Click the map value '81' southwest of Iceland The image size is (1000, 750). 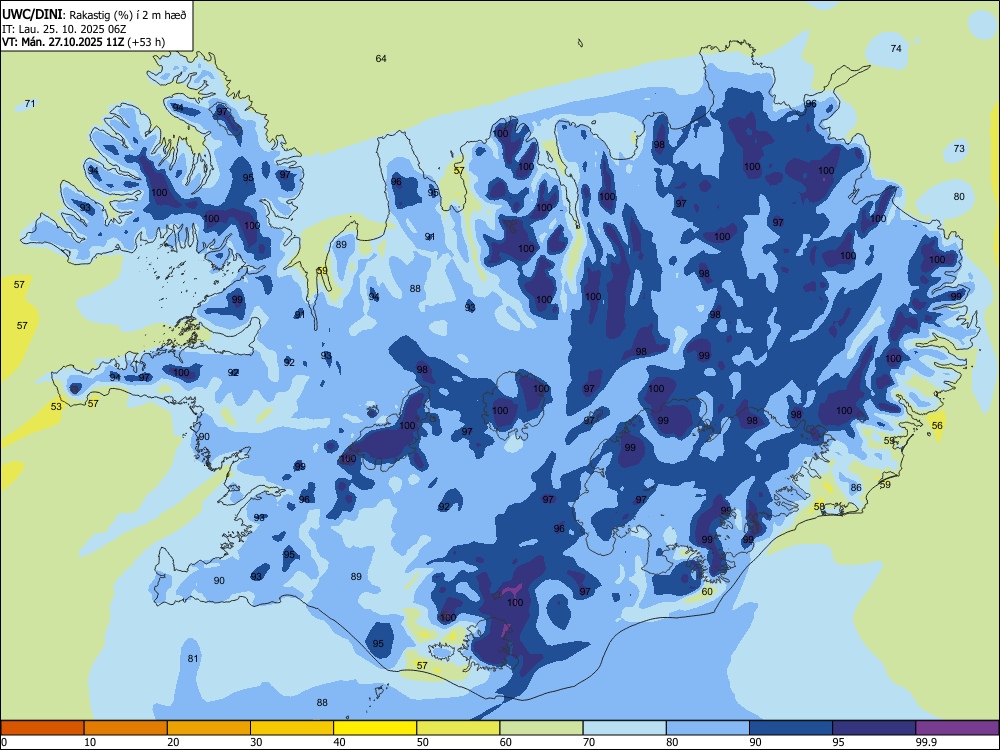point(193,659)
